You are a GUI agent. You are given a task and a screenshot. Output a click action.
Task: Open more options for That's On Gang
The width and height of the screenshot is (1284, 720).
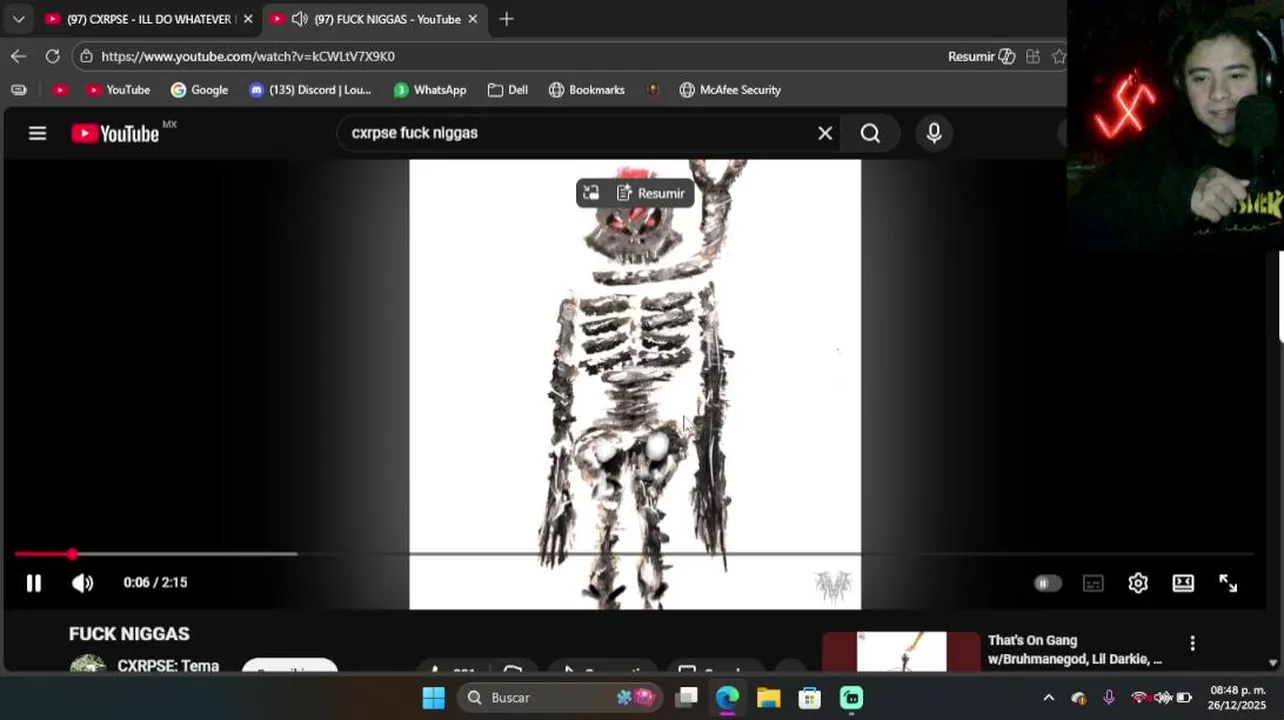click(x=1192, y=643)
